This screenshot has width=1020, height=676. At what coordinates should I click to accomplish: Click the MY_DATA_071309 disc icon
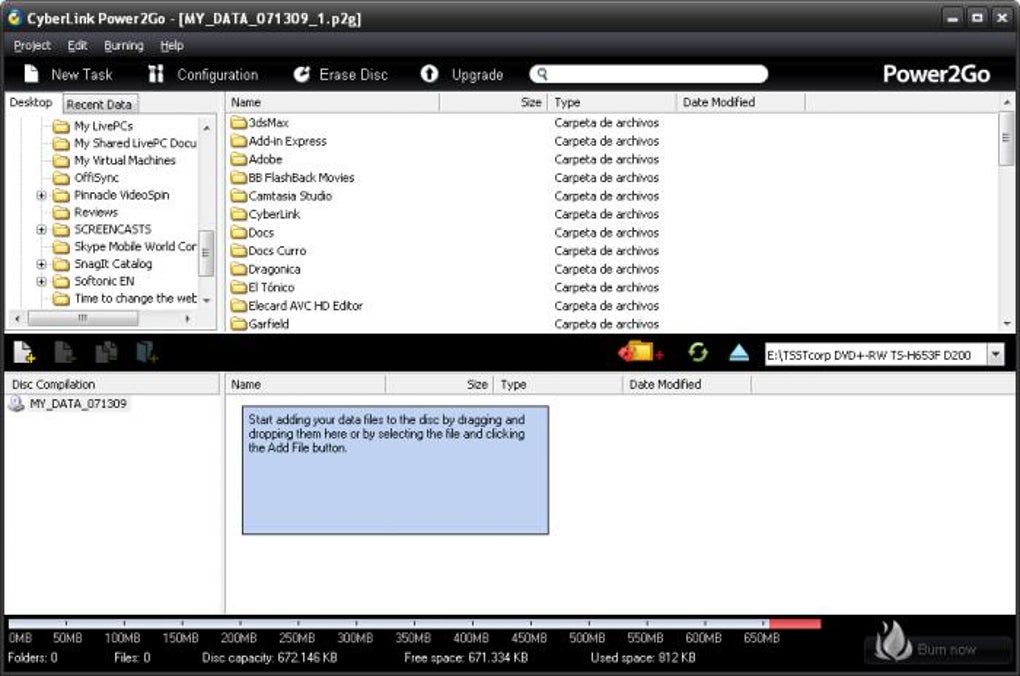coord(16,404)
